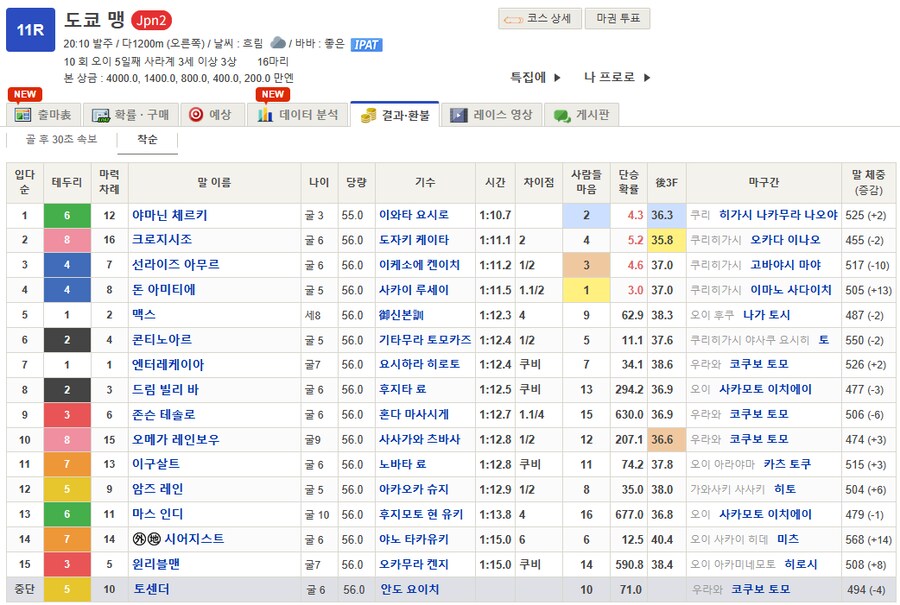Click the 마권 투표 button
This screenshot has height=605, width=900.
pos(620,19)
